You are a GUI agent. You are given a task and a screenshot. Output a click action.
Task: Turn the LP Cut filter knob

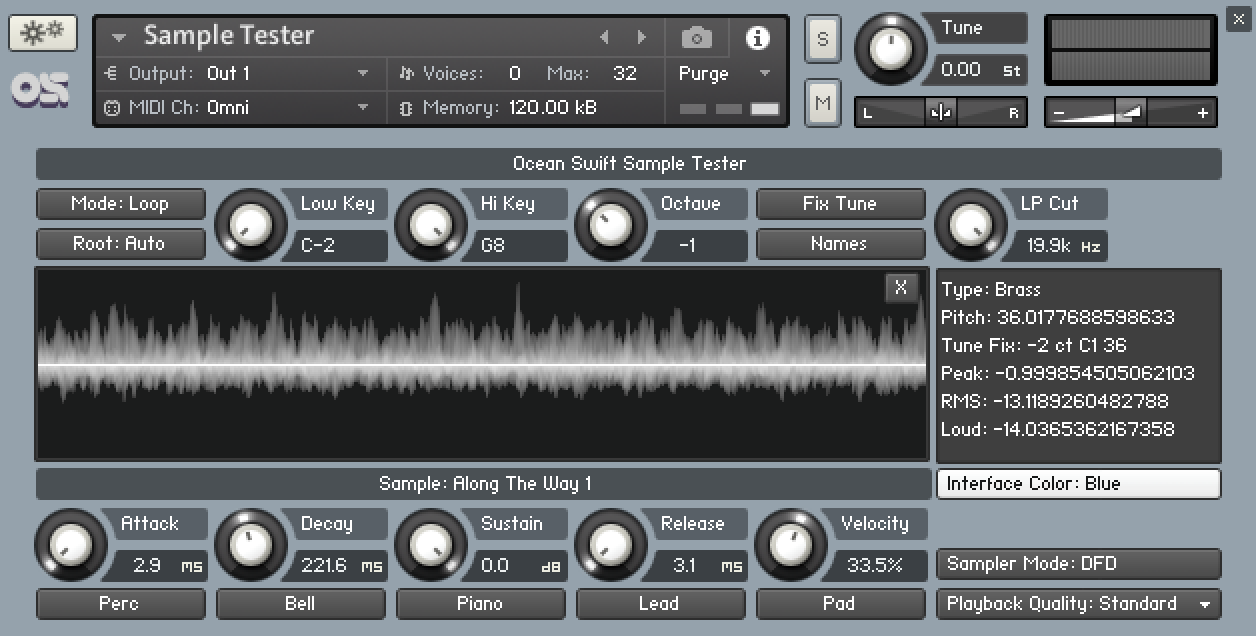pyautogui.click(x=968, y=224)
